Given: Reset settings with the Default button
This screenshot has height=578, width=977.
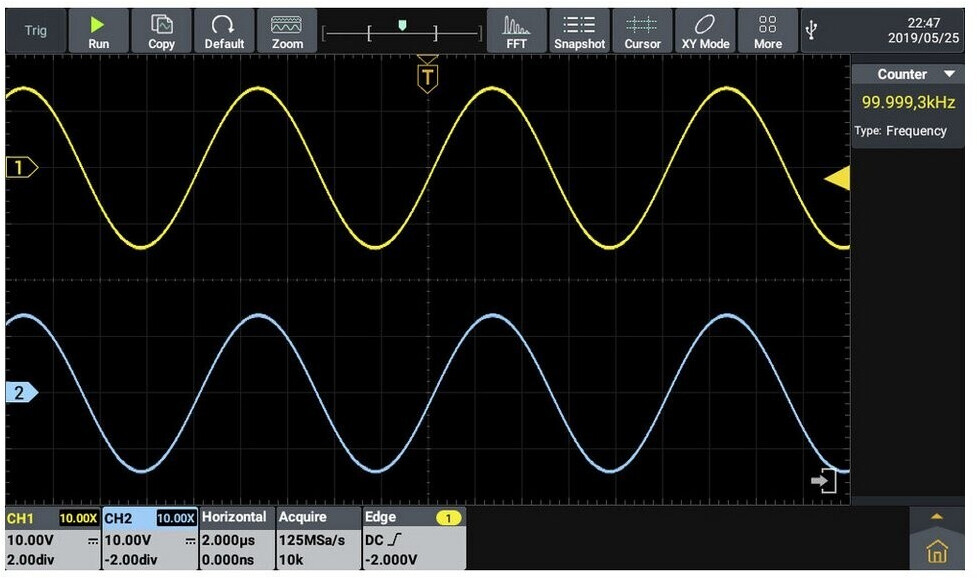Looking at the screenshot, I should click(x=224, y=30).
